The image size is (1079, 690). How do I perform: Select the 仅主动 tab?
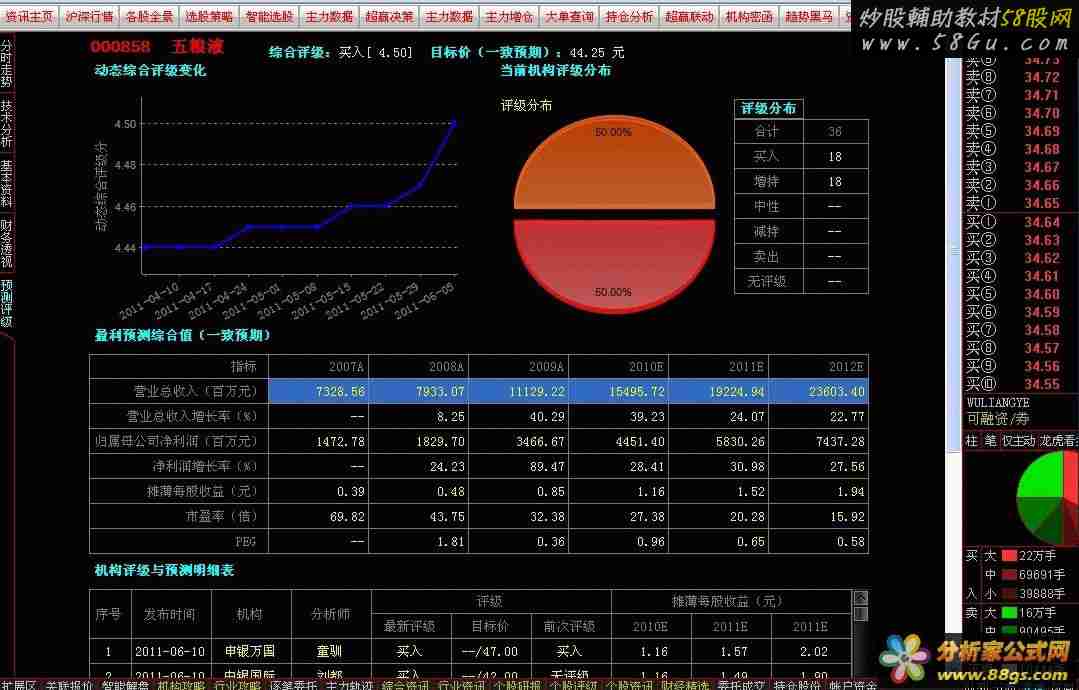pos(1018,440)
